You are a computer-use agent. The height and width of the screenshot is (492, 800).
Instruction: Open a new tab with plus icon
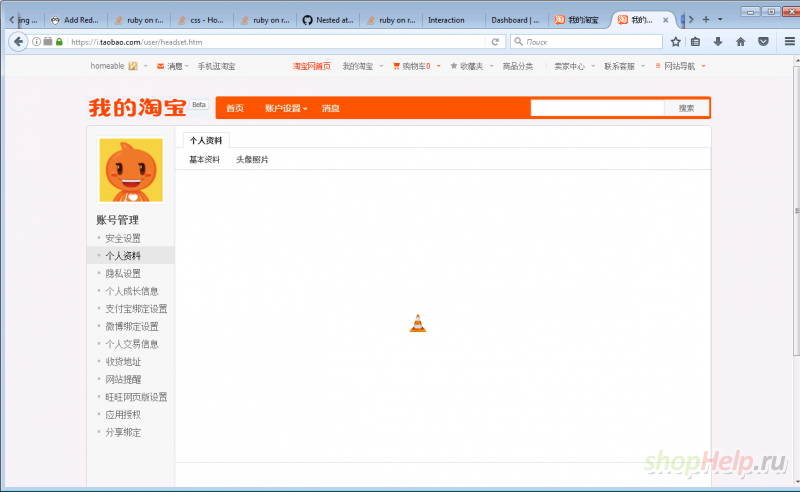(x=706, y=19)
